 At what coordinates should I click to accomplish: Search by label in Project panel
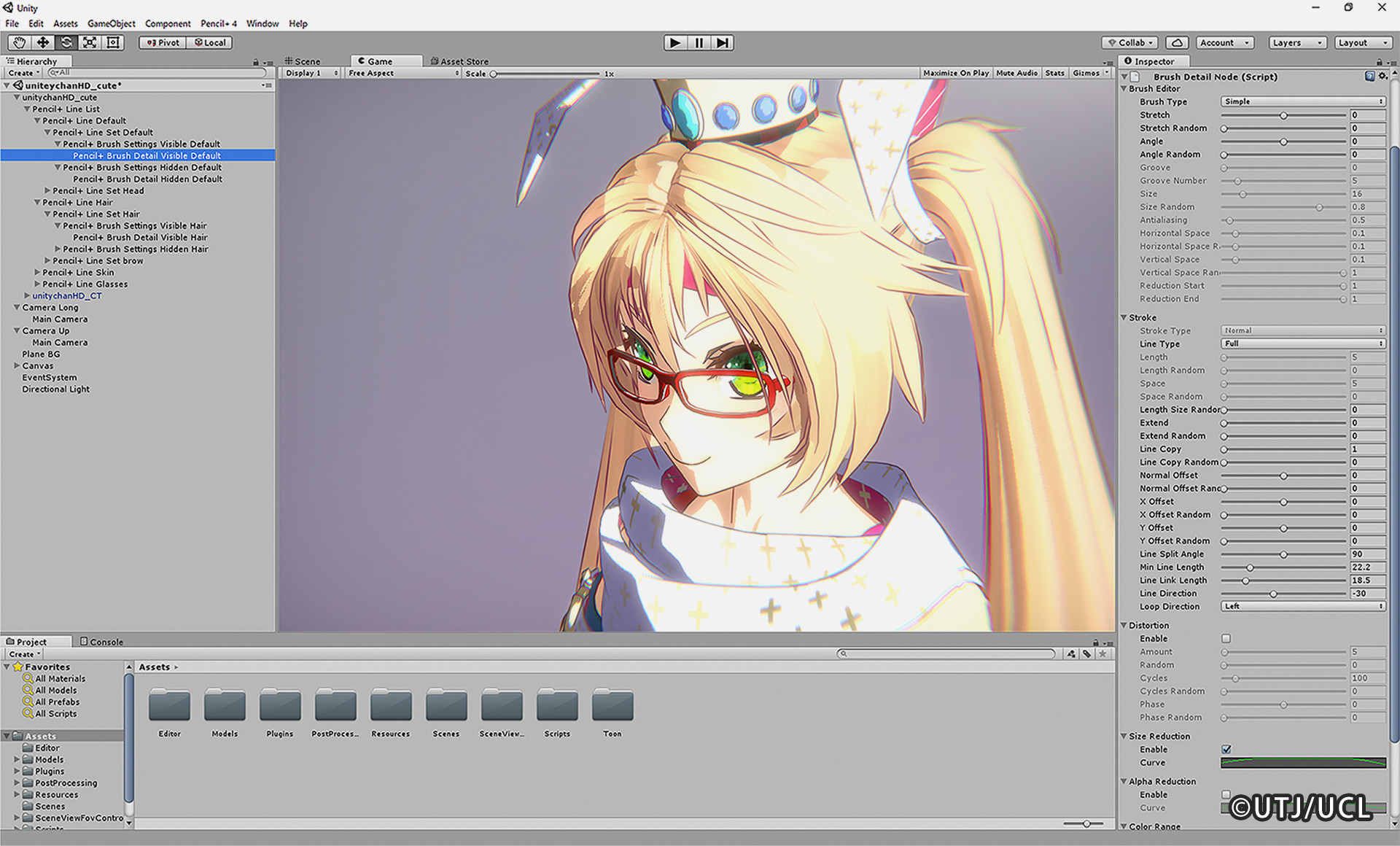1086,653
